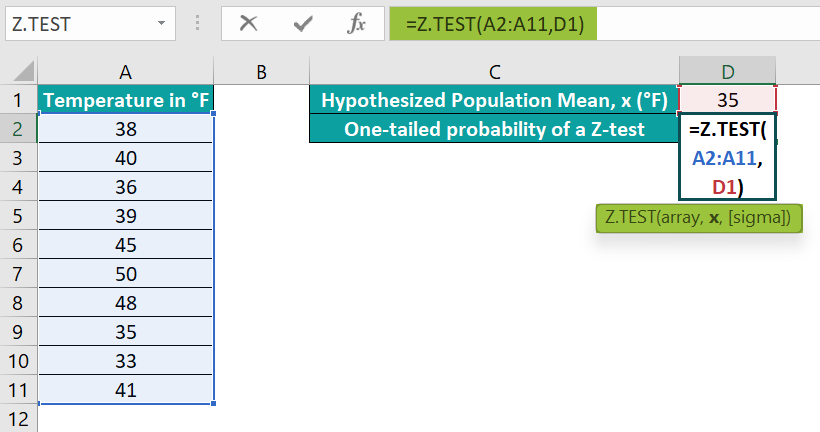
Task: Cancel the formula entry with X icon
Action: point(248,24)
